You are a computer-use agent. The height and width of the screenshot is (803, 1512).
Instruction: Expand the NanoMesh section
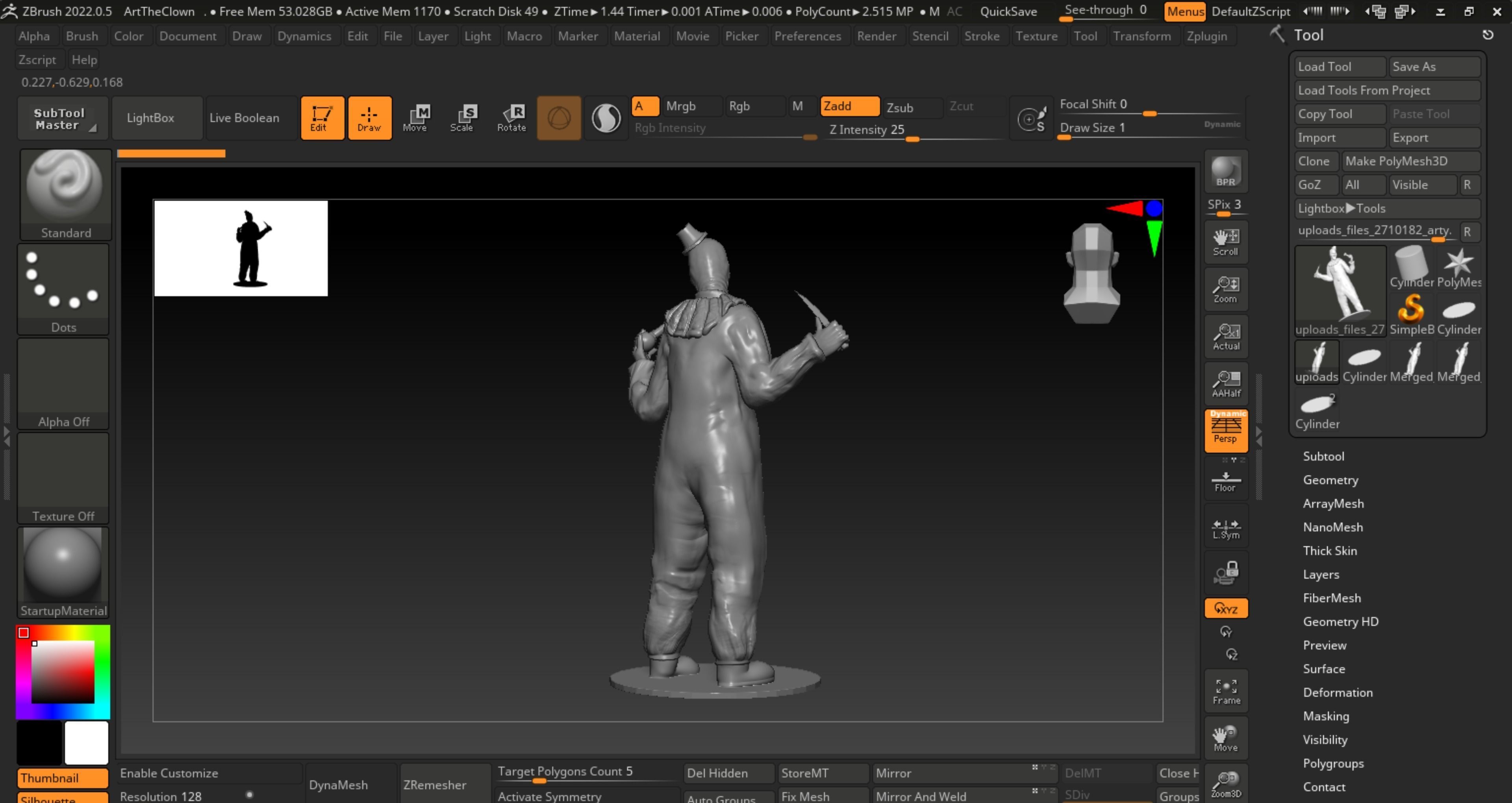pyautogui.click(x=1333, y=527)
